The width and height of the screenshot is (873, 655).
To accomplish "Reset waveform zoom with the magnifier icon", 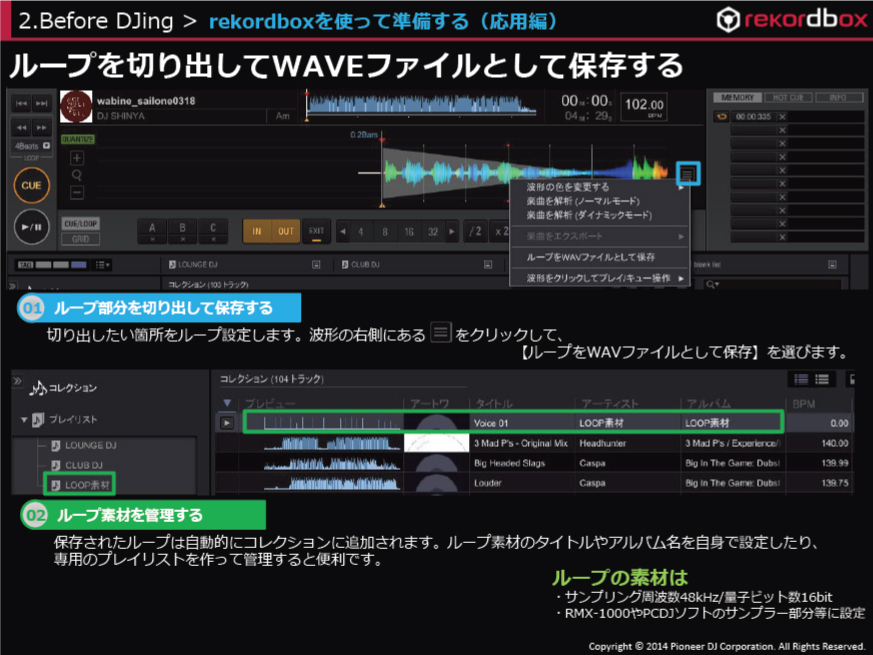I will point(77,175).
